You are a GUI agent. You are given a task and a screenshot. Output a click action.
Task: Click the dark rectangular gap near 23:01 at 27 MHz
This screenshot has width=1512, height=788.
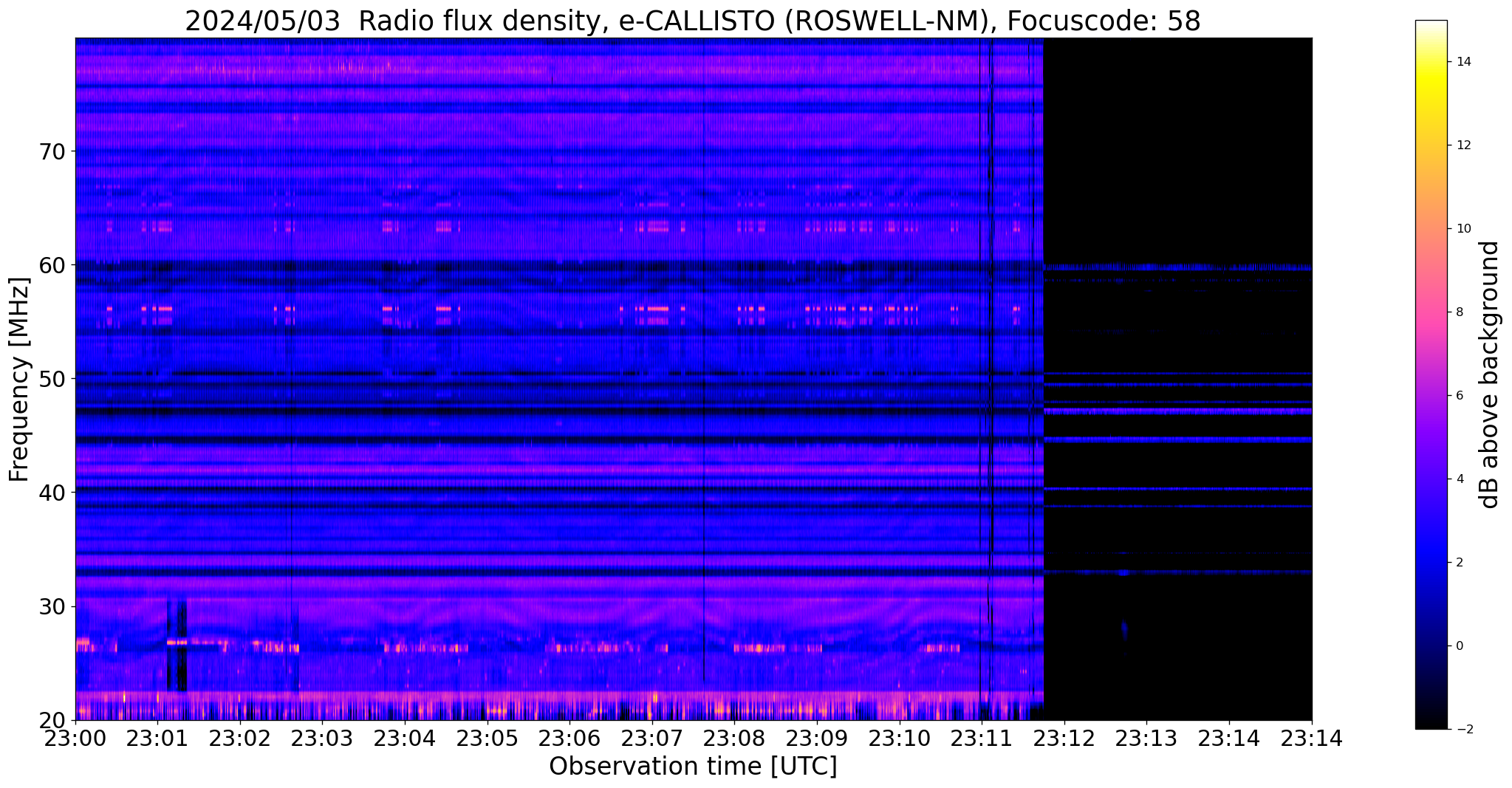click(177, 645)
